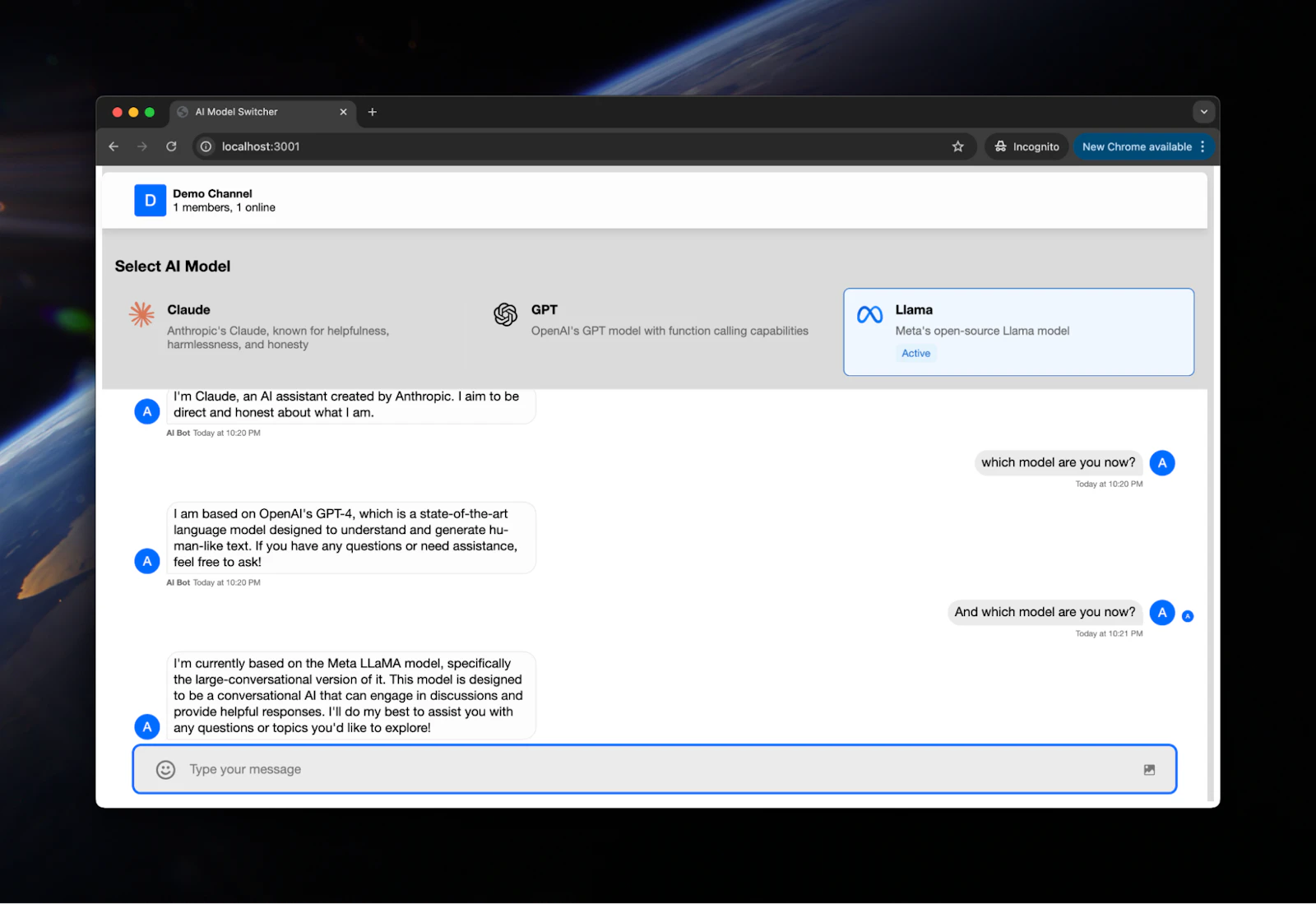Select the AI Model Switcher tab
This screenshot has height=904, width=1316.
click(263, 112)
